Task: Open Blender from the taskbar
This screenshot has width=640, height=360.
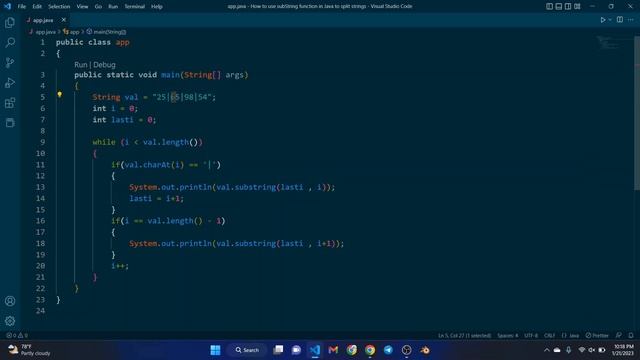Action: point(425,350)
